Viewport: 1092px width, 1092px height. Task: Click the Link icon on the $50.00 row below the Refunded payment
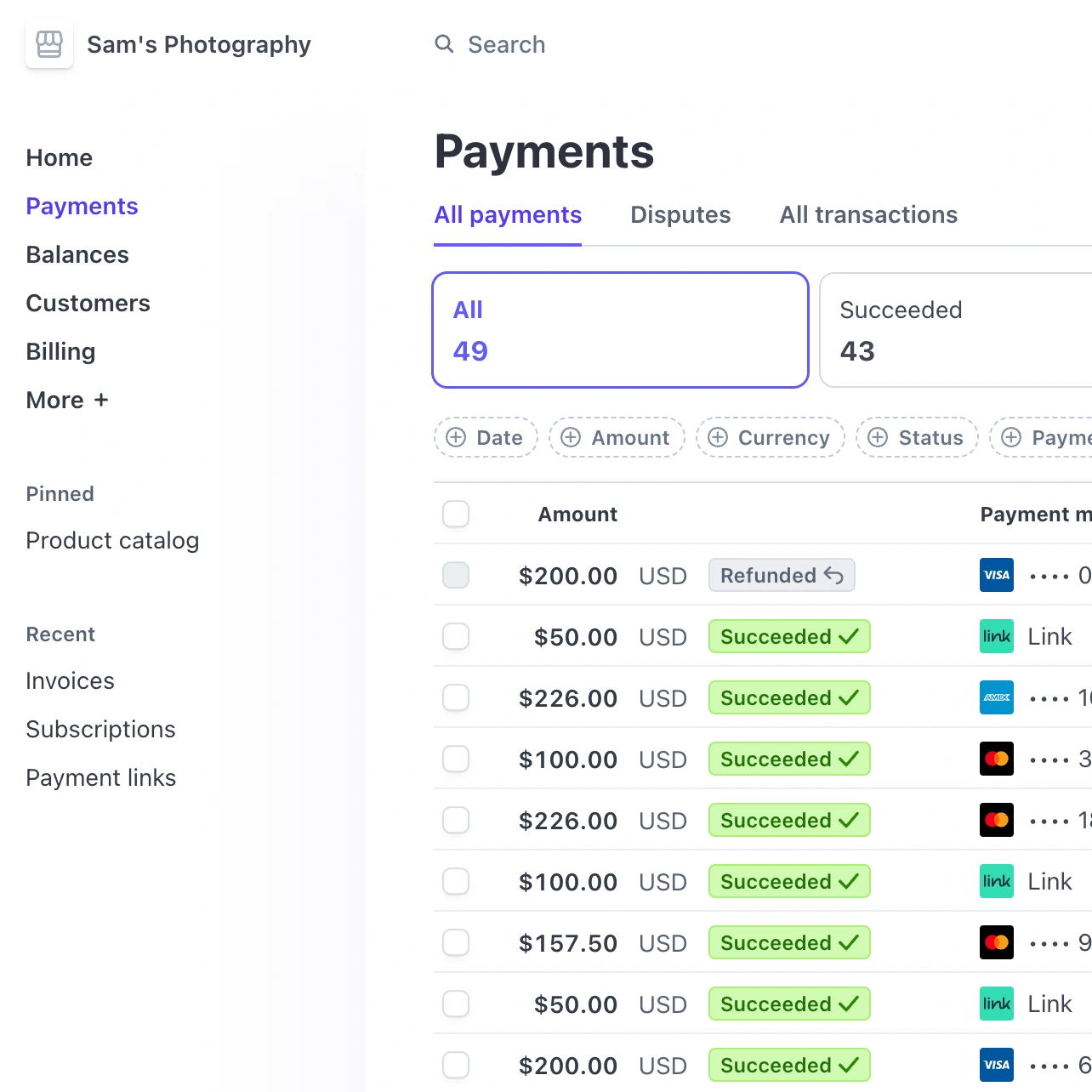[x=997, y=637]
